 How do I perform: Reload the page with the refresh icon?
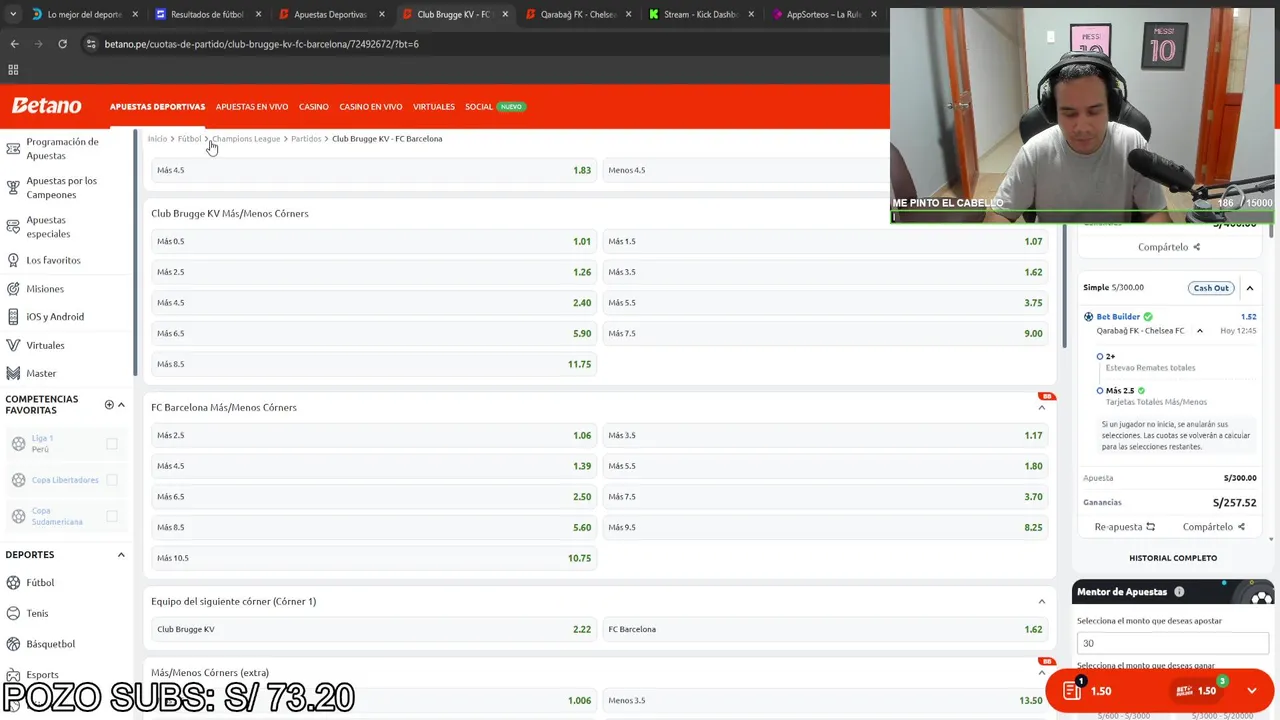point(62,44)
